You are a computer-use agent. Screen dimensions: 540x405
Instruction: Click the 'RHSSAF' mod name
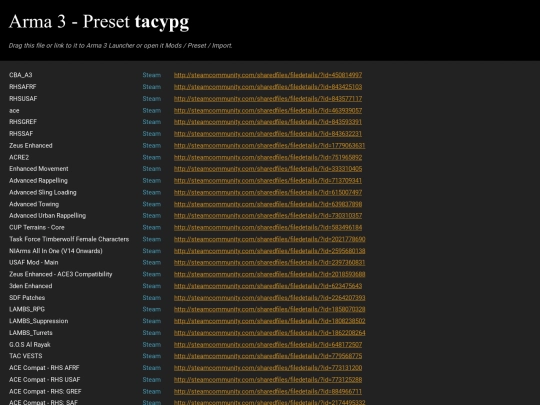pos(21,134)
